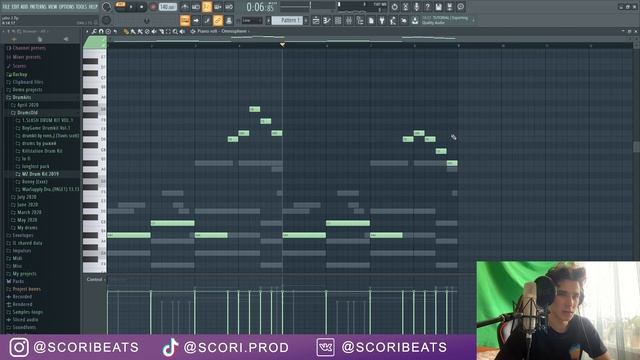
Task: Toggle the highlighted link/multilink controllers icon
Action: (x=218, y=20)
